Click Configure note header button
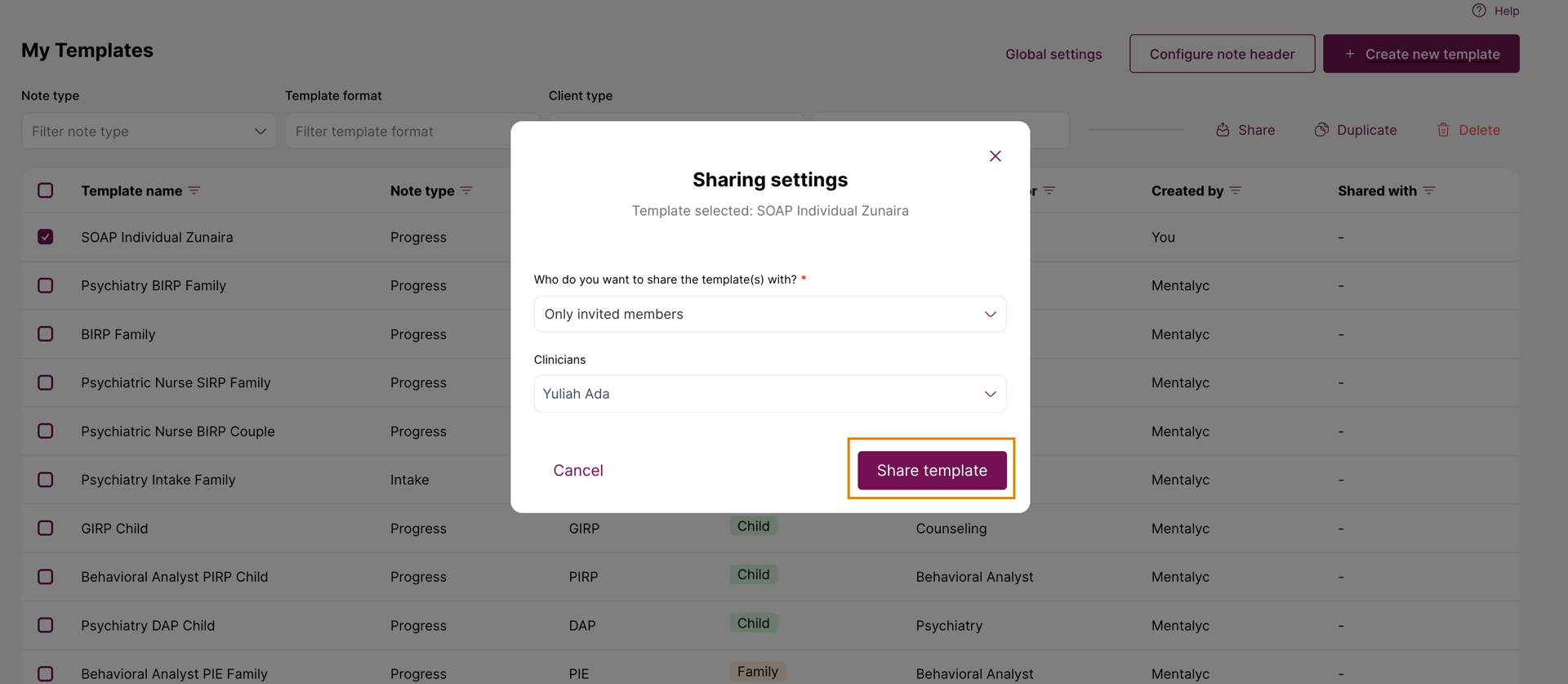The height and width of the screenshot is (684, 1568). (x=1223, y=54)
